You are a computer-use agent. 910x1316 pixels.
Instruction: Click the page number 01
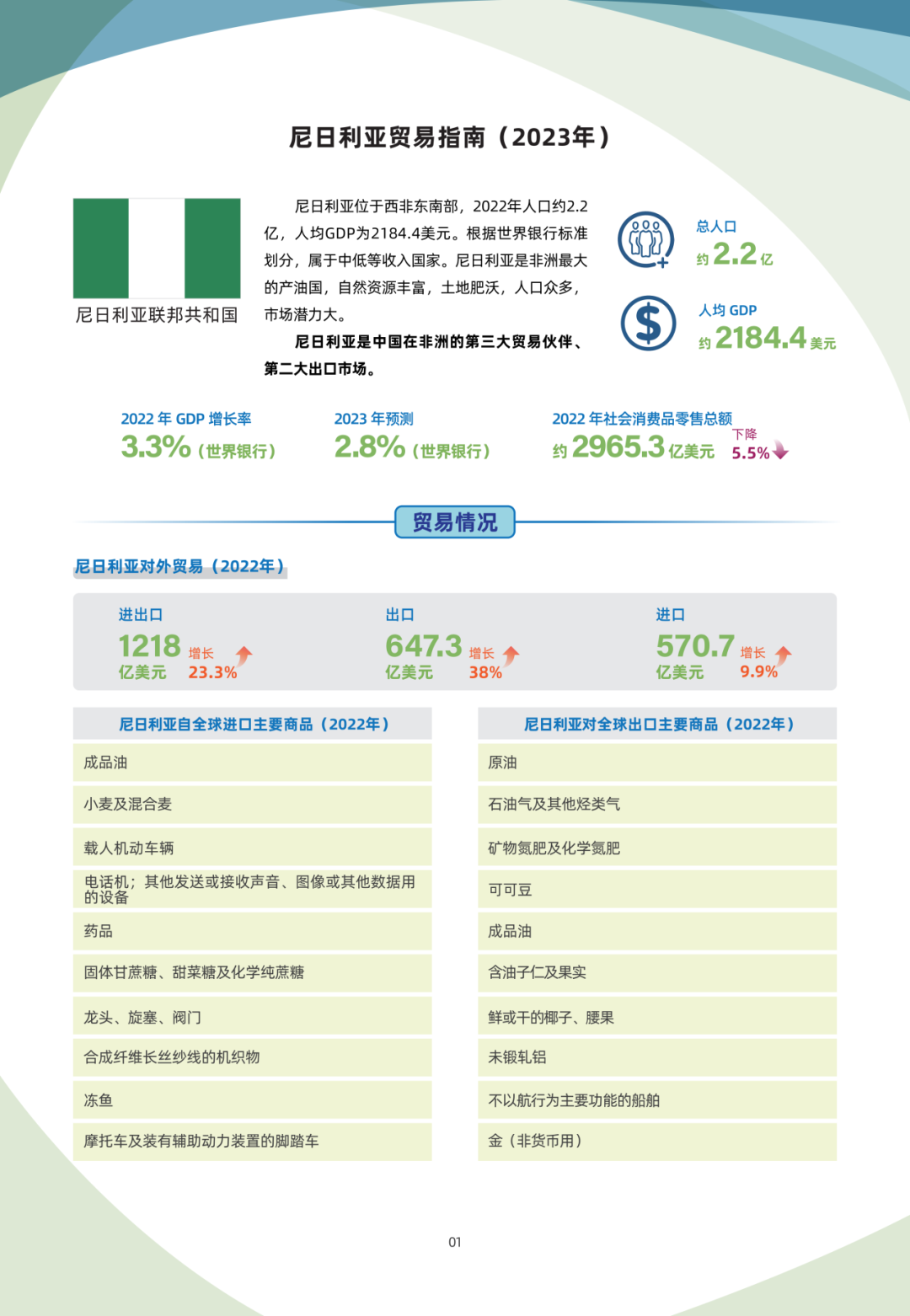click(x=455, y=1242)
